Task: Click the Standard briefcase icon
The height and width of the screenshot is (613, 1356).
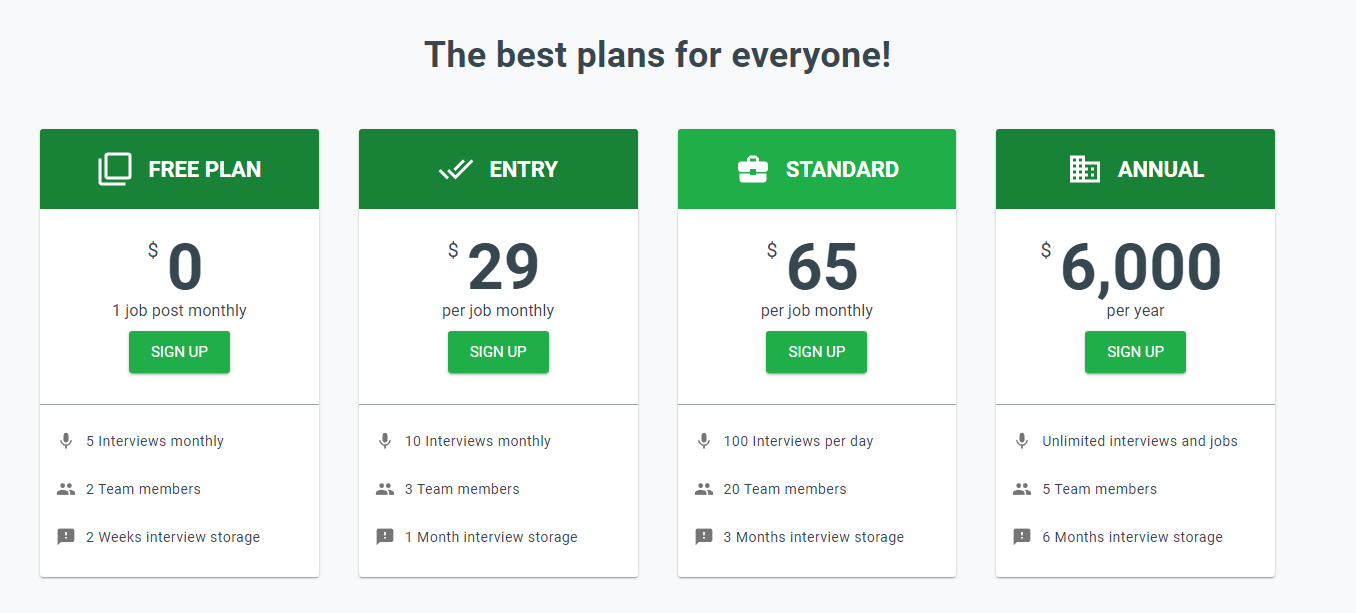Action: click(753, 169)
